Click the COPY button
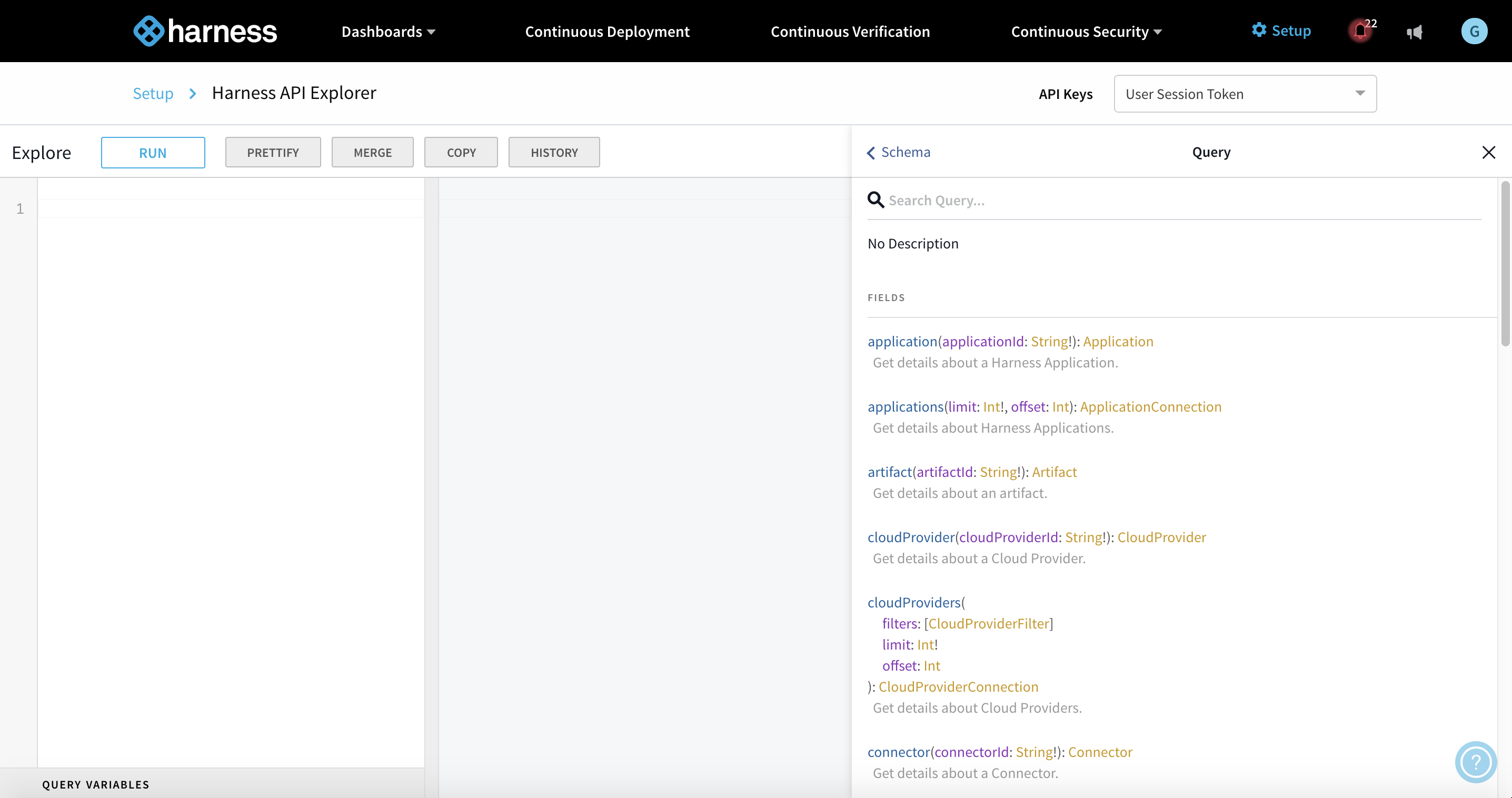The height and width of the screenshot is (798, 1512). click(x=461, y=153)
